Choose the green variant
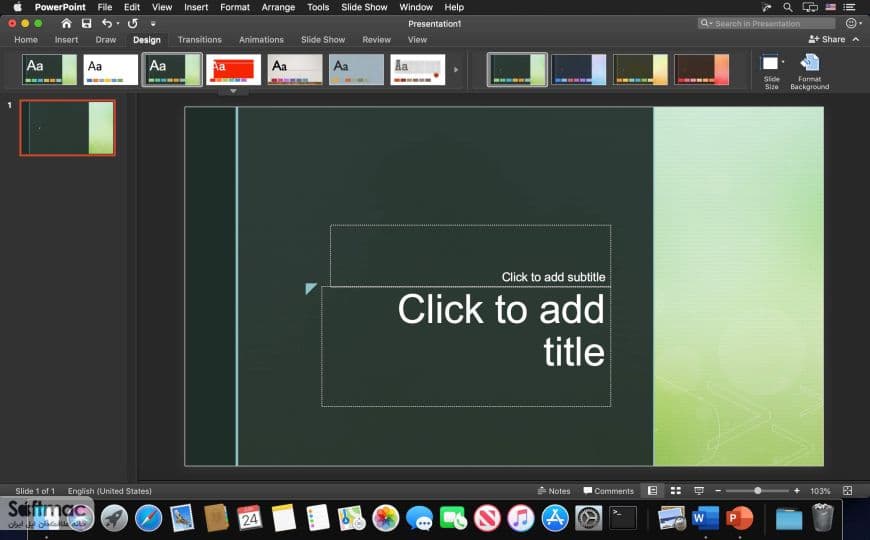Screen dimensions: 870x540 coord(517,69)
